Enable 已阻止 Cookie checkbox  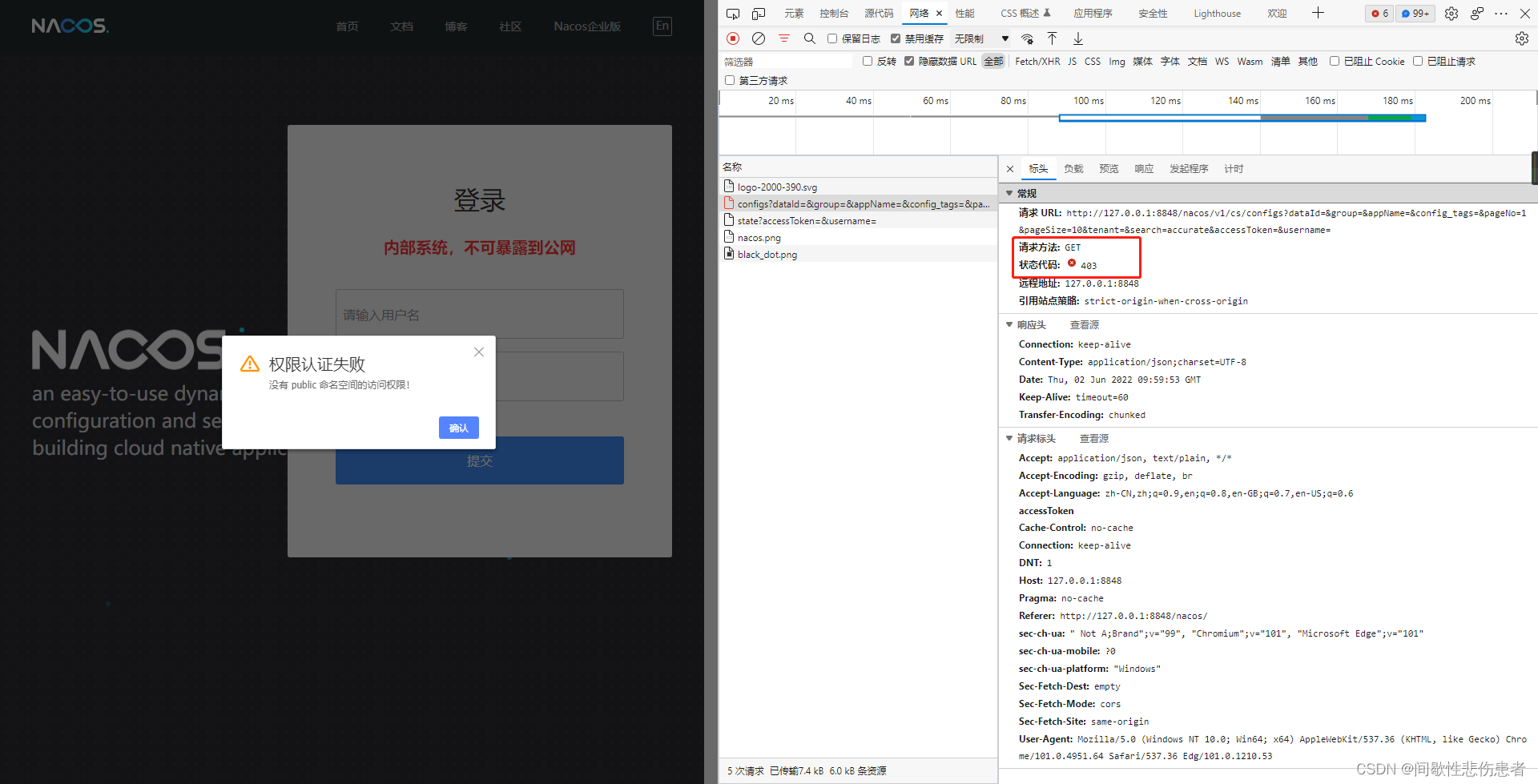coord(1335,61)
